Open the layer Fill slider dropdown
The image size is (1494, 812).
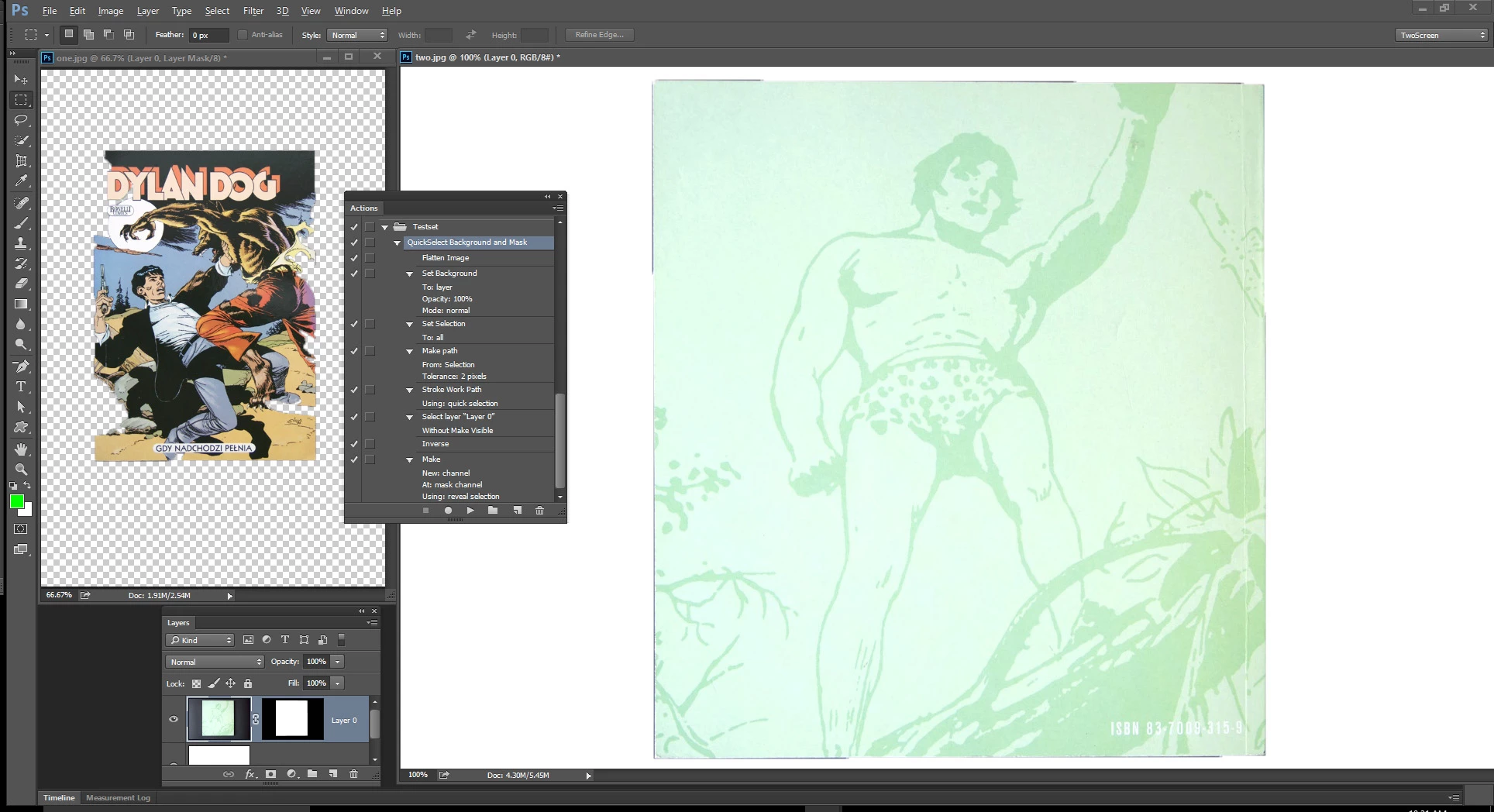[x=337, y=683]
